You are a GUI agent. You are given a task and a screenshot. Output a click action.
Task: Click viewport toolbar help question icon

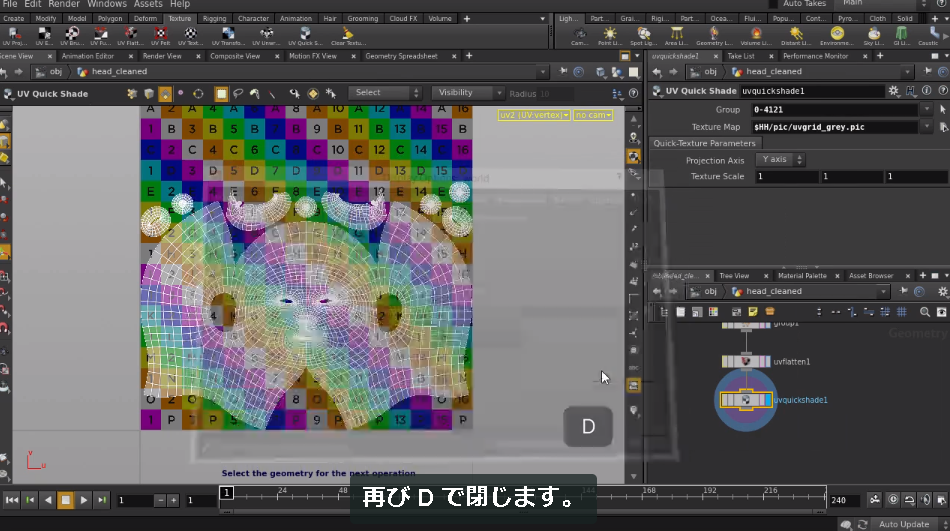tap(633, 93)
